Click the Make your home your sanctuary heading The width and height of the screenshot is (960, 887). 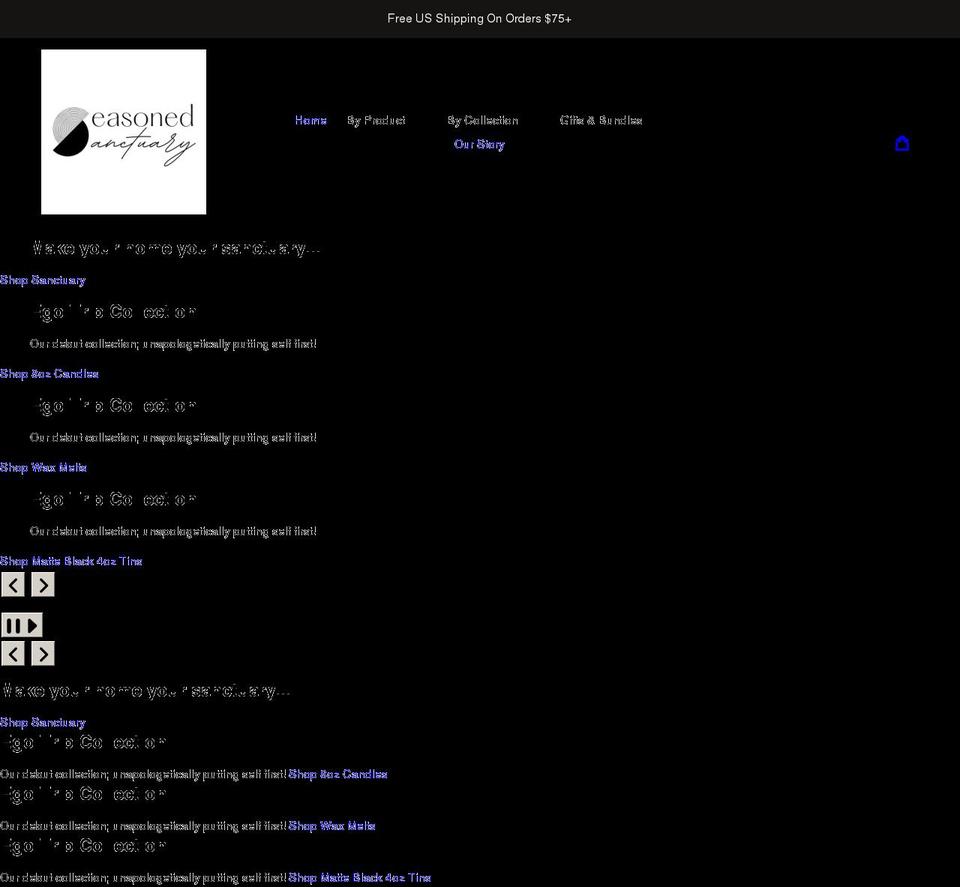(176, 247)
